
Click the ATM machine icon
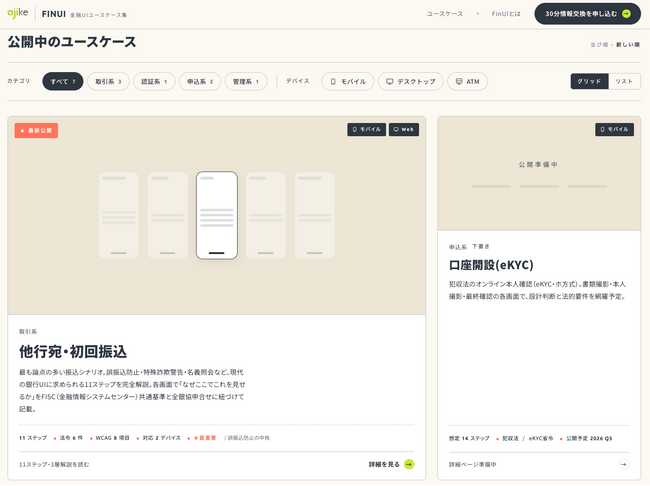point(459,82)
